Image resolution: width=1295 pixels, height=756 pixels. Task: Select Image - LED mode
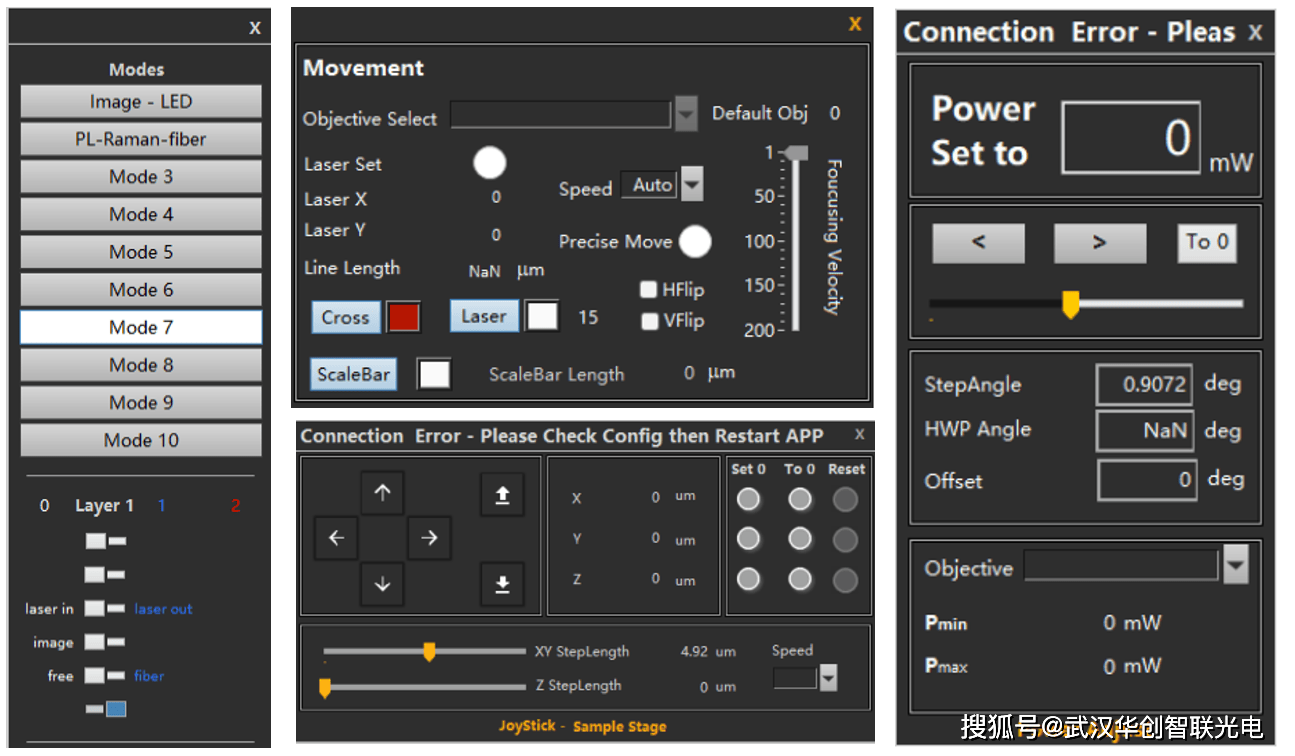(141, 102)
